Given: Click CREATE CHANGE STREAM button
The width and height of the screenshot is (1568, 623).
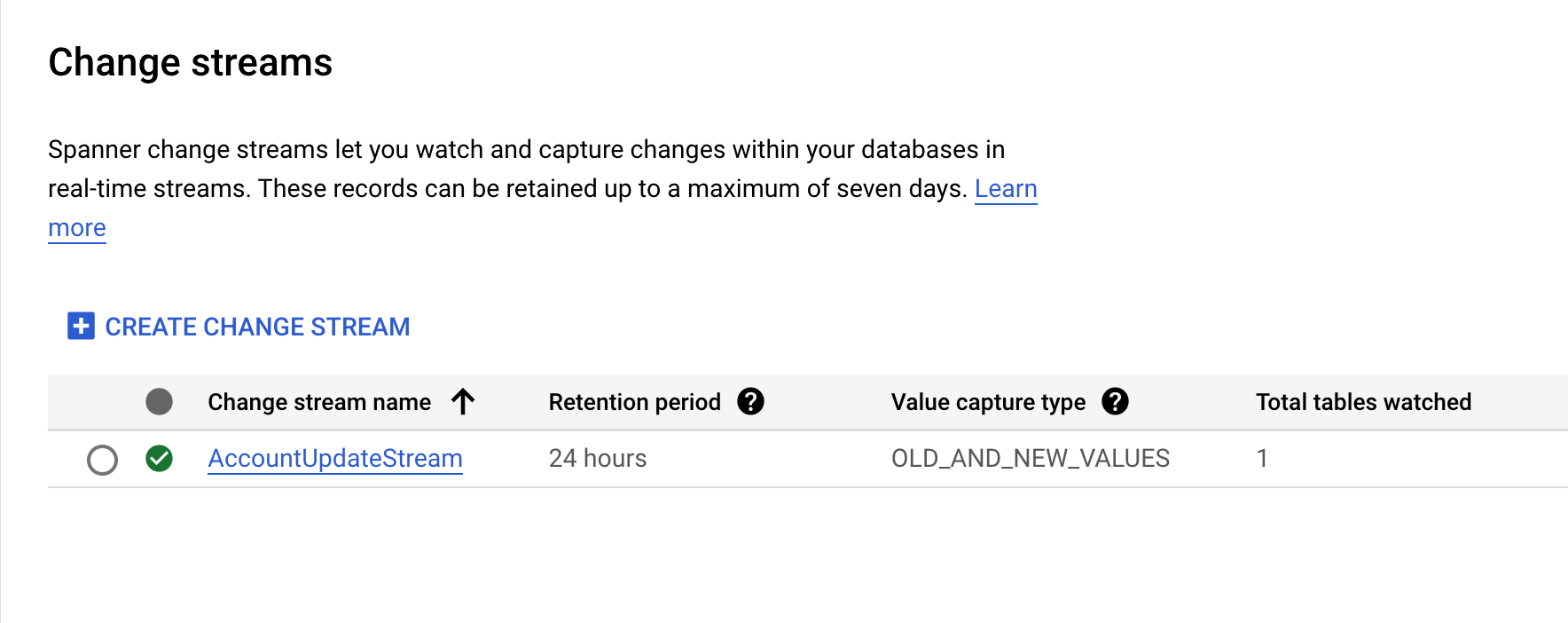Looking at the screenshot, I should tap(239, 327).
